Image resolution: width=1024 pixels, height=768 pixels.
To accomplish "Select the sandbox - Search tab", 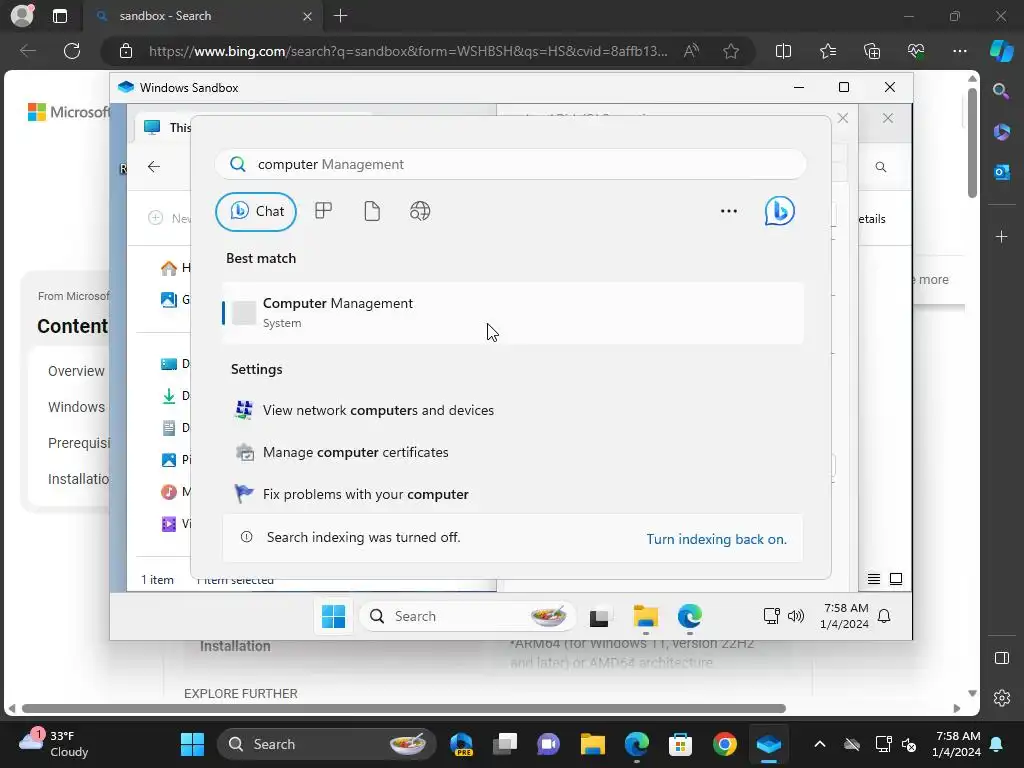I will point(202,16).
